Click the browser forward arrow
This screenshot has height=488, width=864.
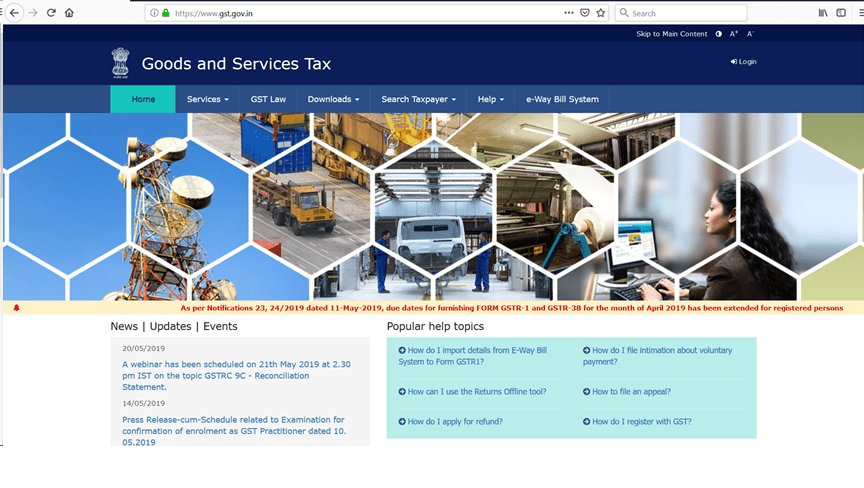point(33,13)
